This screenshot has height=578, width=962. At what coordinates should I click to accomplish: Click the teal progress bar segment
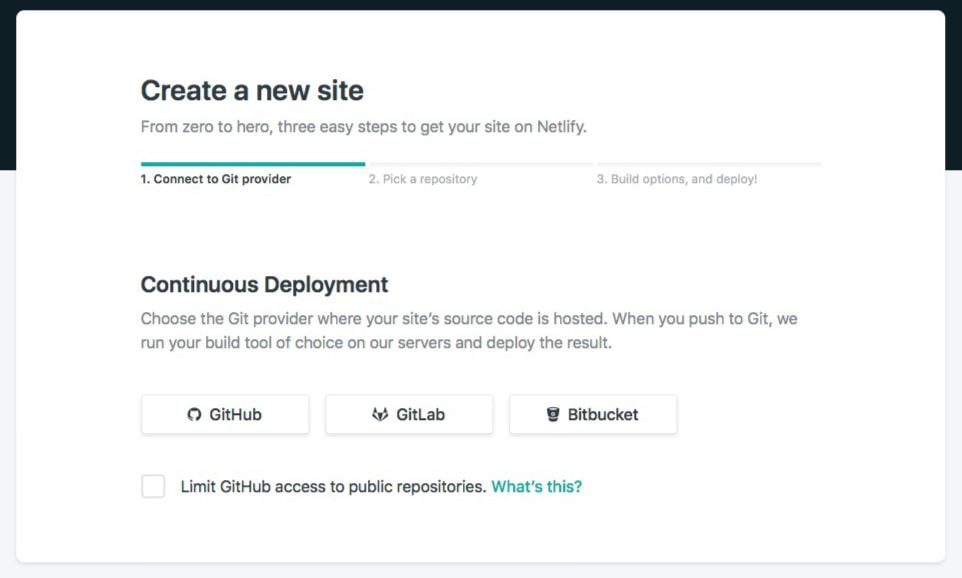pyautogui.click(x=253, y=164)
